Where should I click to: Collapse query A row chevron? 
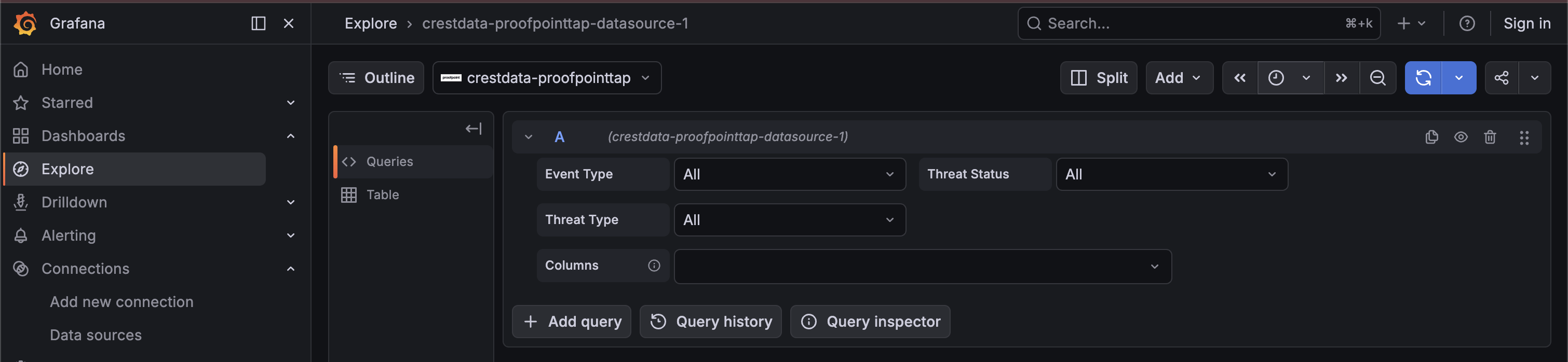coord(529,137)
